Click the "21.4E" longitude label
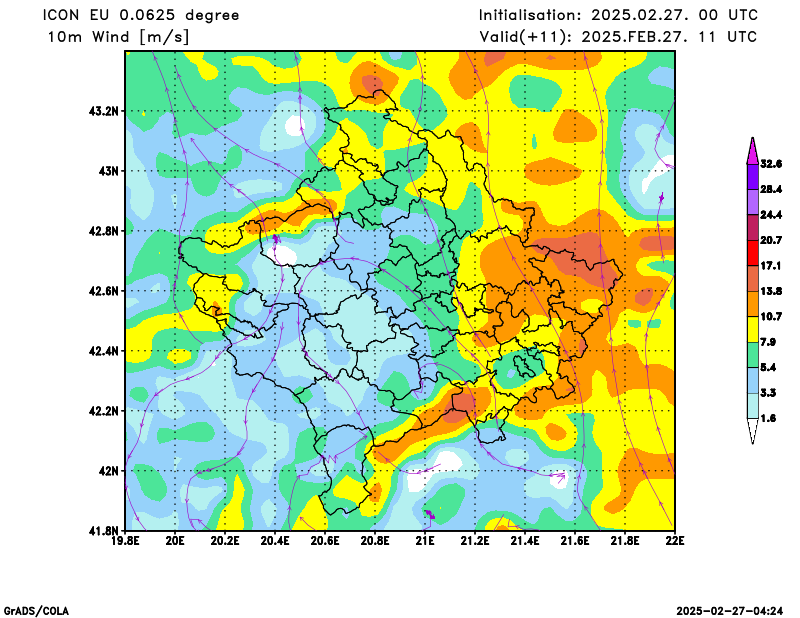 pyautogui.click(x=525, y=540)
